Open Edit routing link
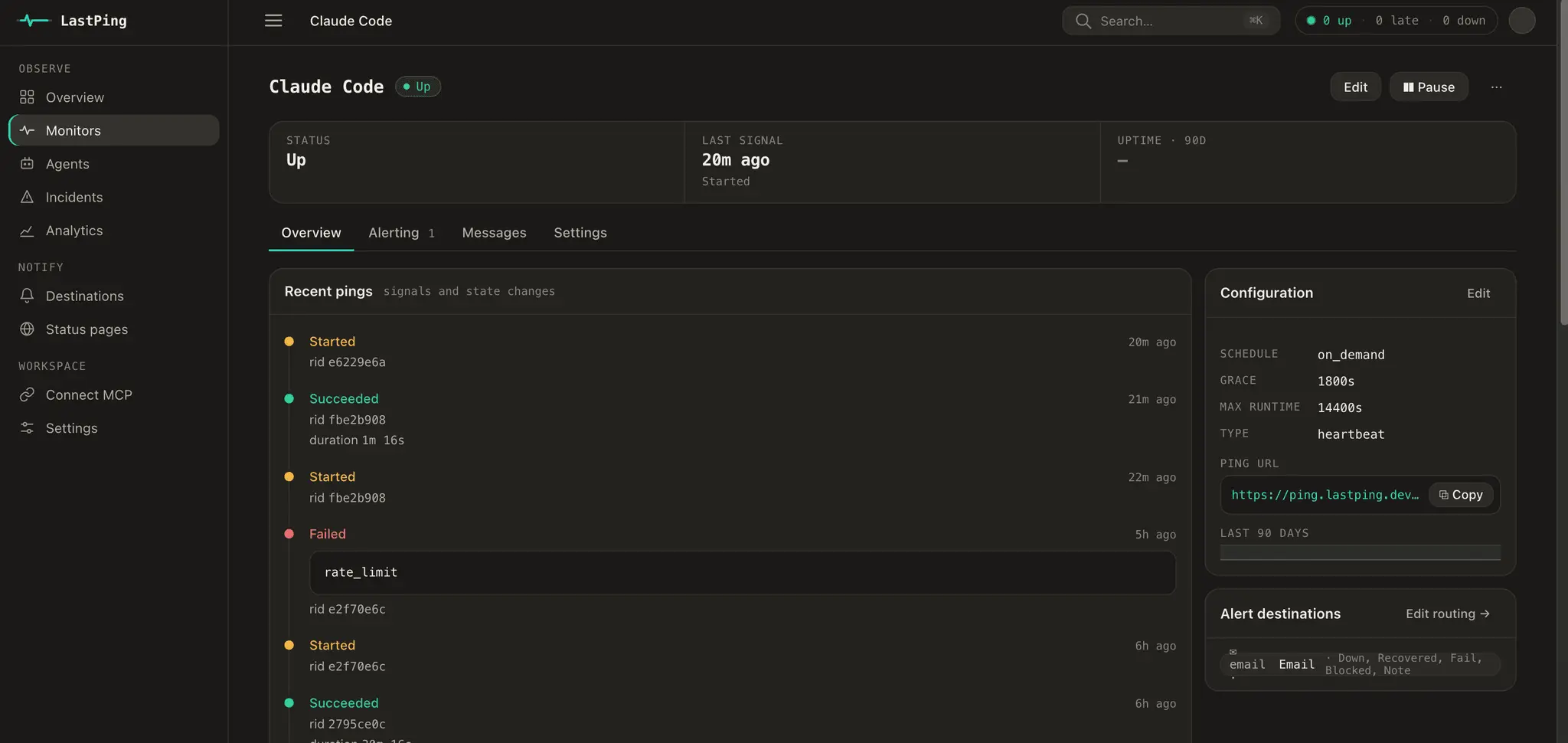Screen dimensions: 1568x743 click(x=1448, y=614)
